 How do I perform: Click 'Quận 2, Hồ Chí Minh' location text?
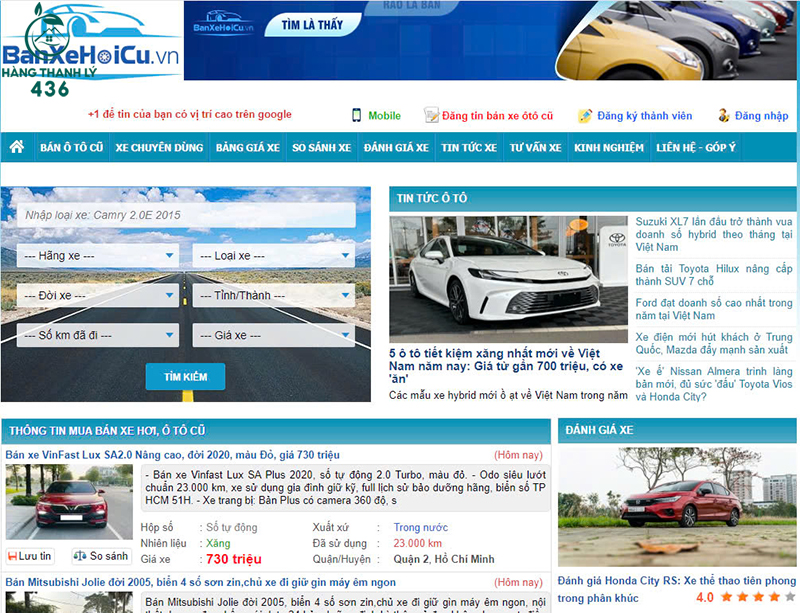pos(444,559)
